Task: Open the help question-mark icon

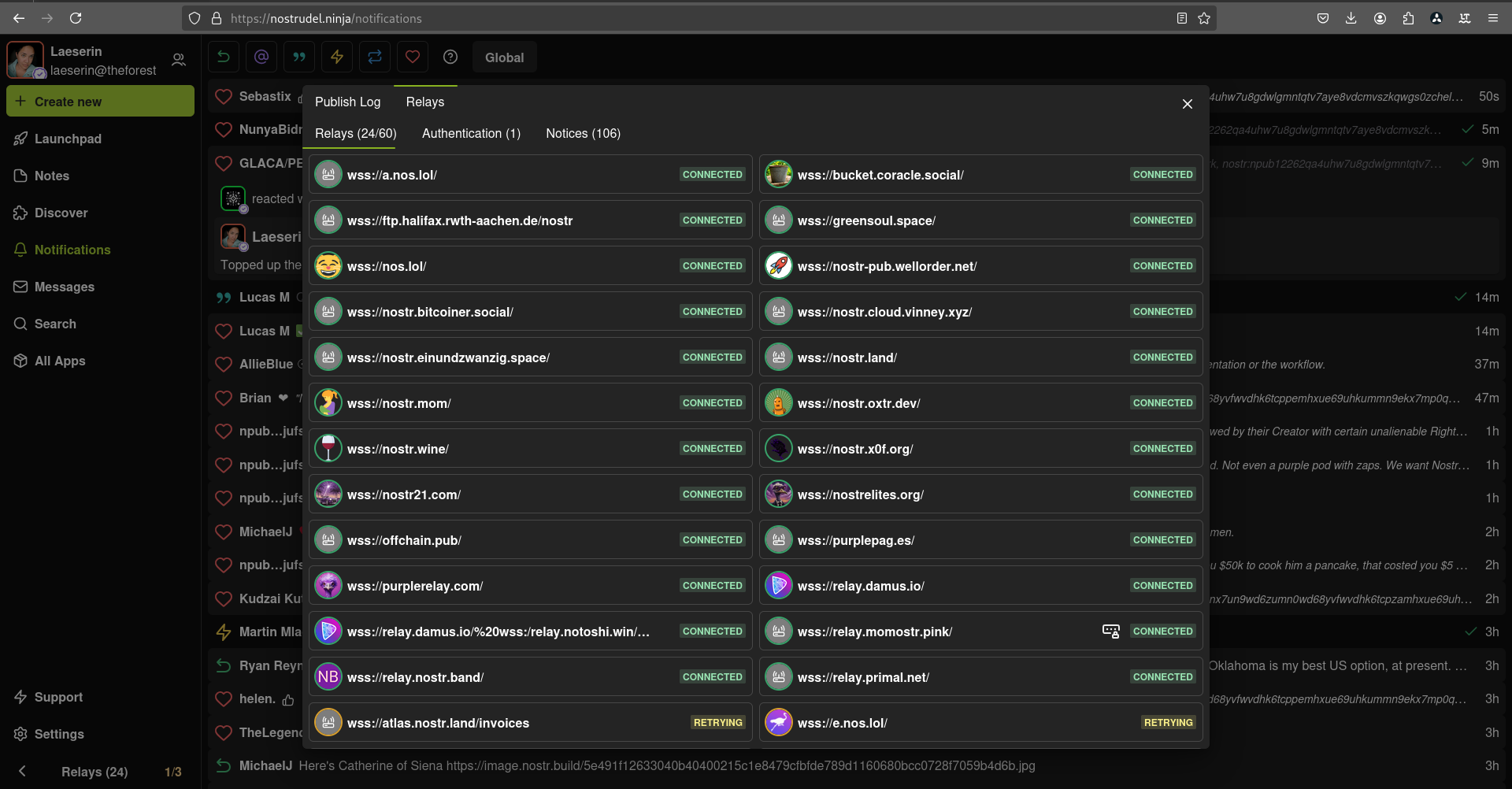Action: pos(450,57)
